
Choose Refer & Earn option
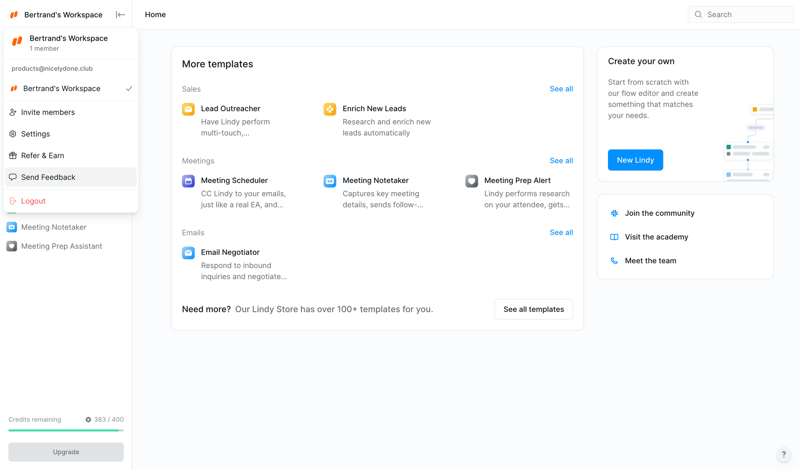71,156
